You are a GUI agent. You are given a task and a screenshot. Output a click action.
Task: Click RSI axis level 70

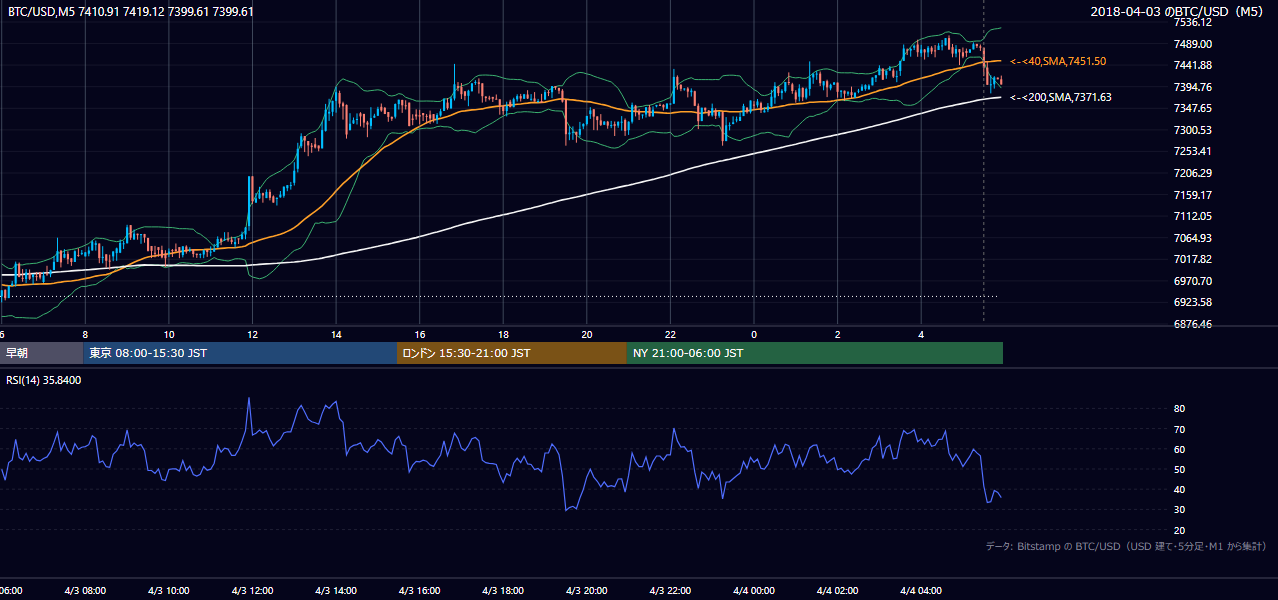pos(1179,429)
